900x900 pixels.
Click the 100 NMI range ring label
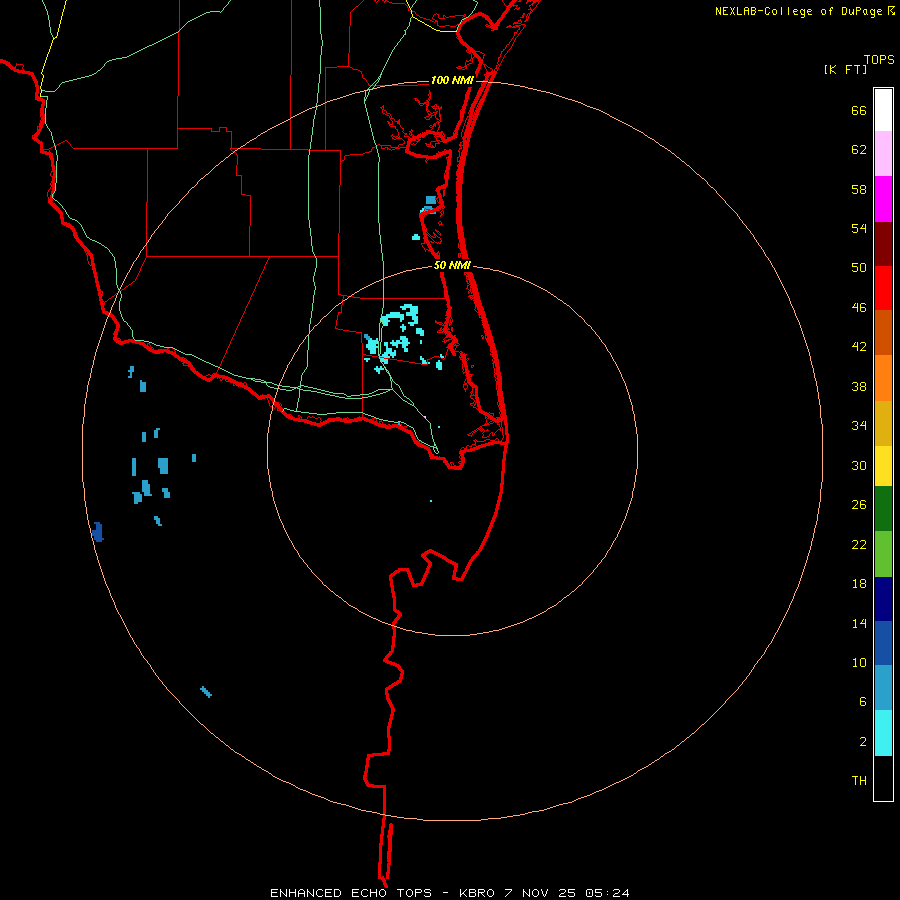(452, 80)
